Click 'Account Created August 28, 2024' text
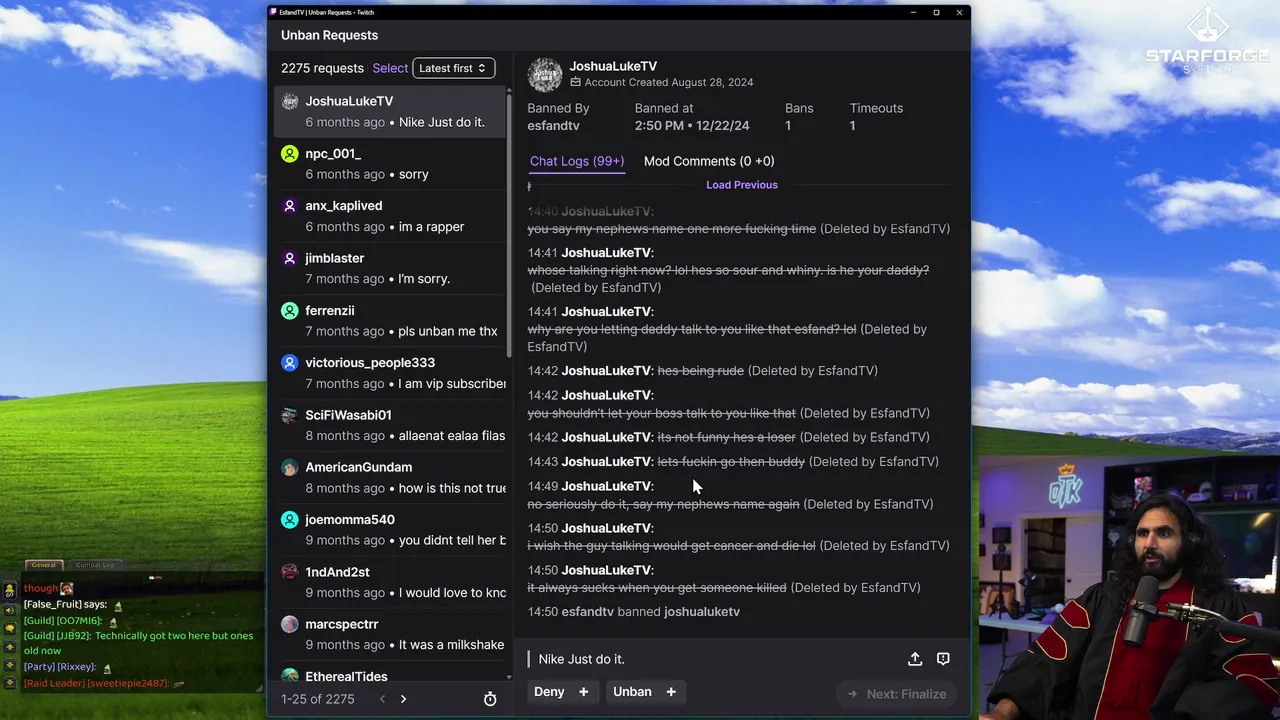The height and width of the screenshot is (720, 1280). pos(669,82)
